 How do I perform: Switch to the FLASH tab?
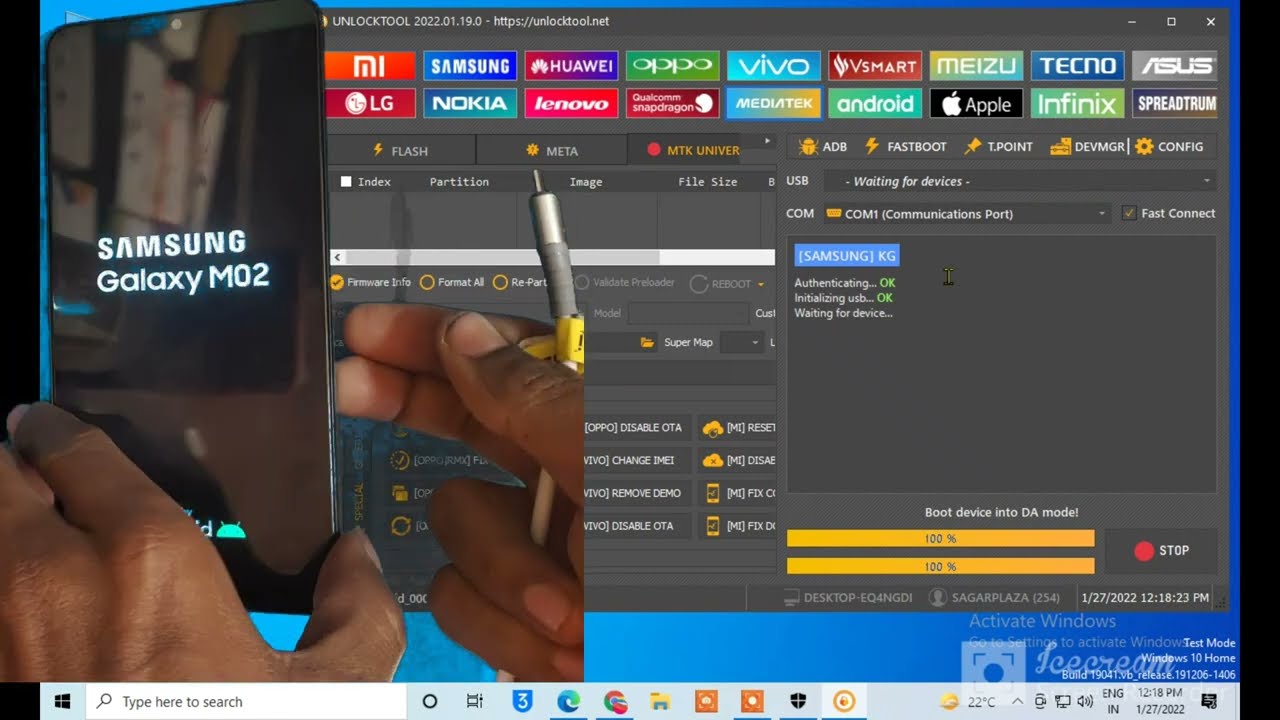click(400, 150)
